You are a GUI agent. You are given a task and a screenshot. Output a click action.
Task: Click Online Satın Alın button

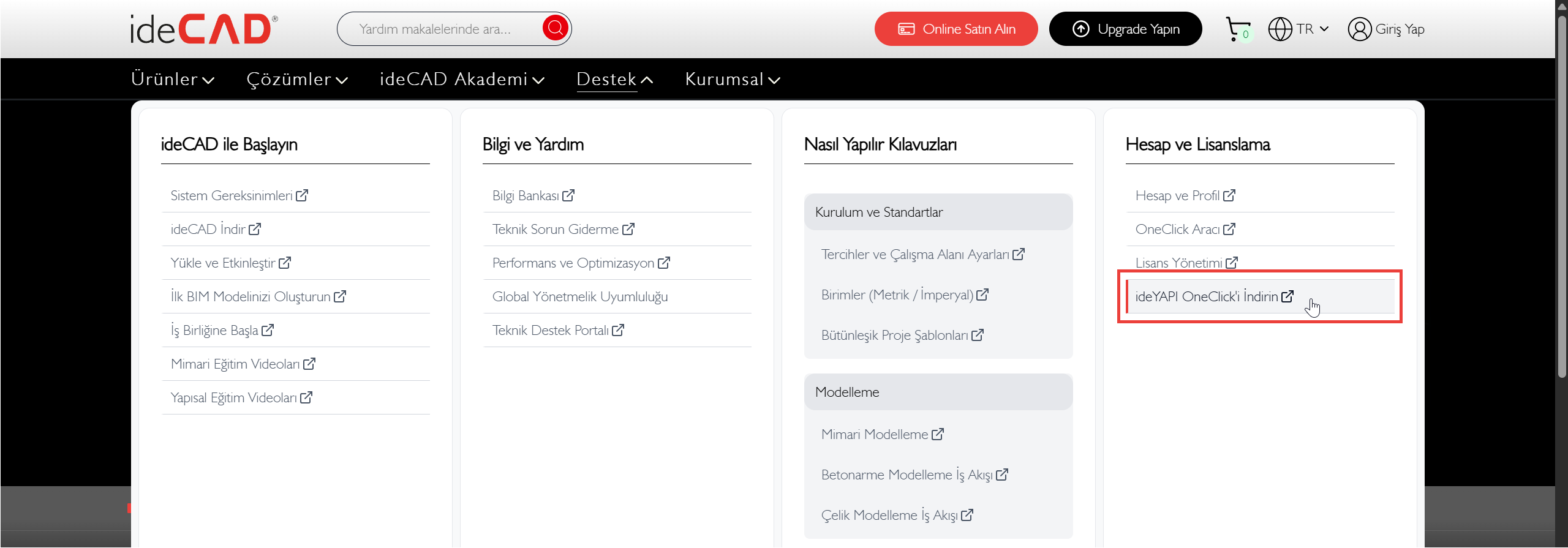tap(956, 29)
